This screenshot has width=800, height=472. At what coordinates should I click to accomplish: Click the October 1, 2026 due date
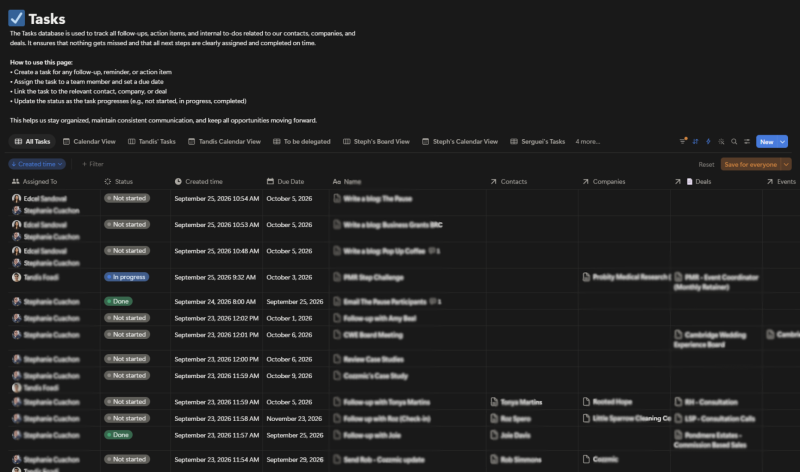289,318
